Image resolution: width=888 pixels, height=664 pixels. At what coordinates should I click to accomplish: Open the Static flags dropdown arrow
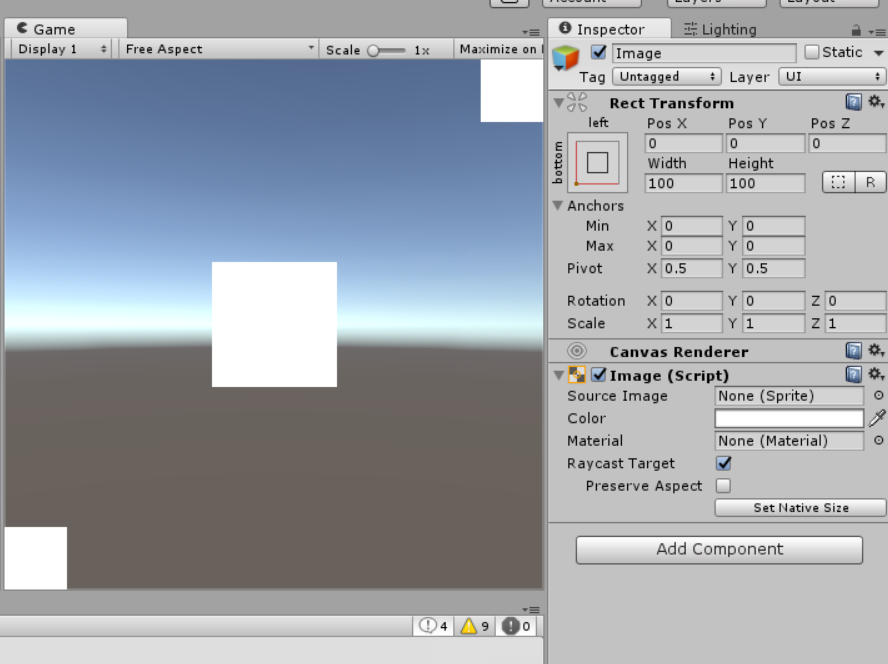coord(878,53)
